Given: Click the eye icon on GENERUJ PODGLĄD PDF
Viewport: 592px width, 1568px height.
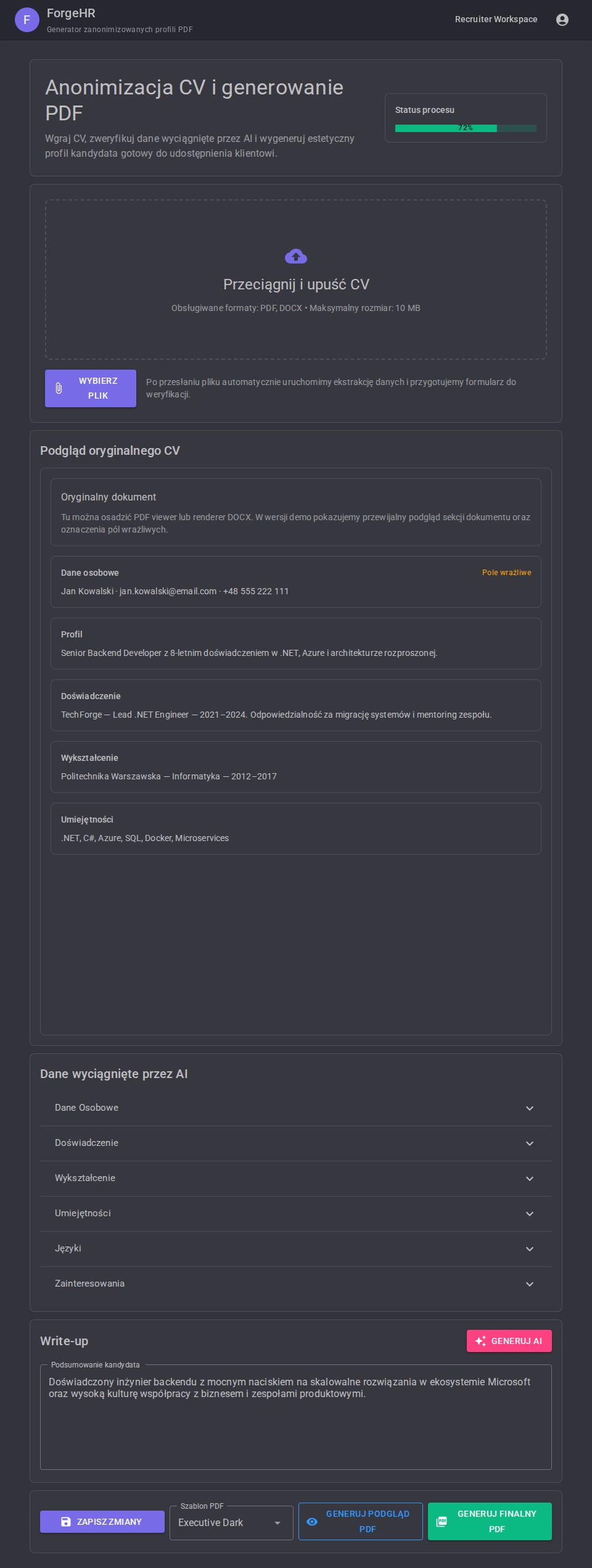Looking at the screenshot, I should (313, 1520).
